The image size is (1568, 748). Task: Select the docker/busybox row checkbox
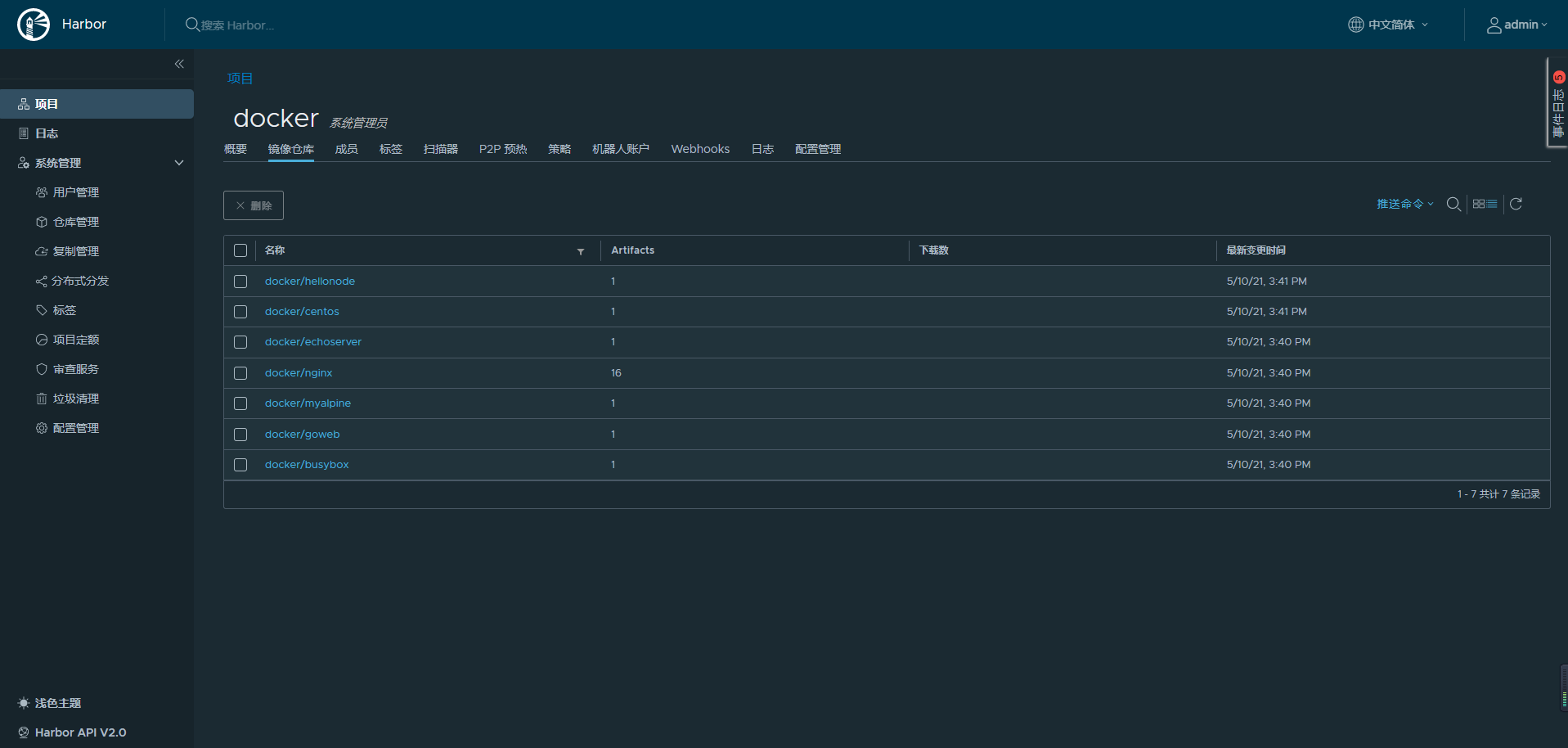point(240,465)
